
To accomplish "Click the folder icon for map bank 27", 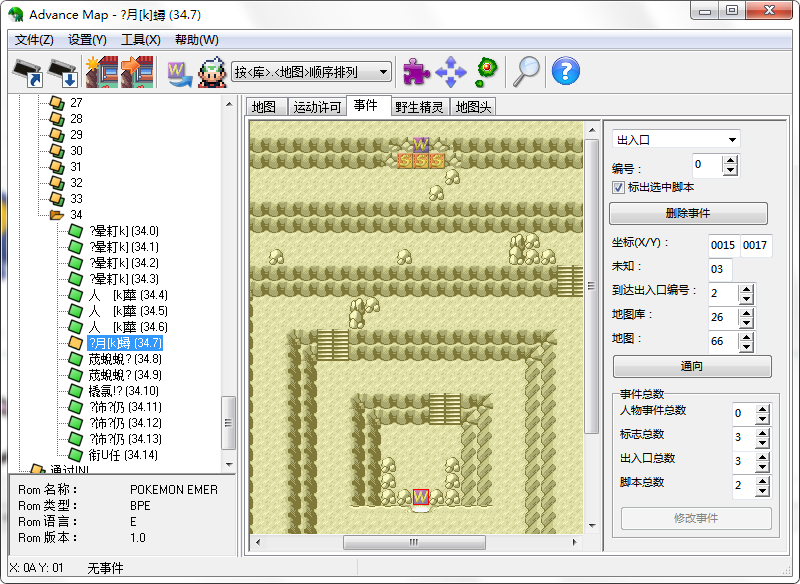I will pos(57,103).
